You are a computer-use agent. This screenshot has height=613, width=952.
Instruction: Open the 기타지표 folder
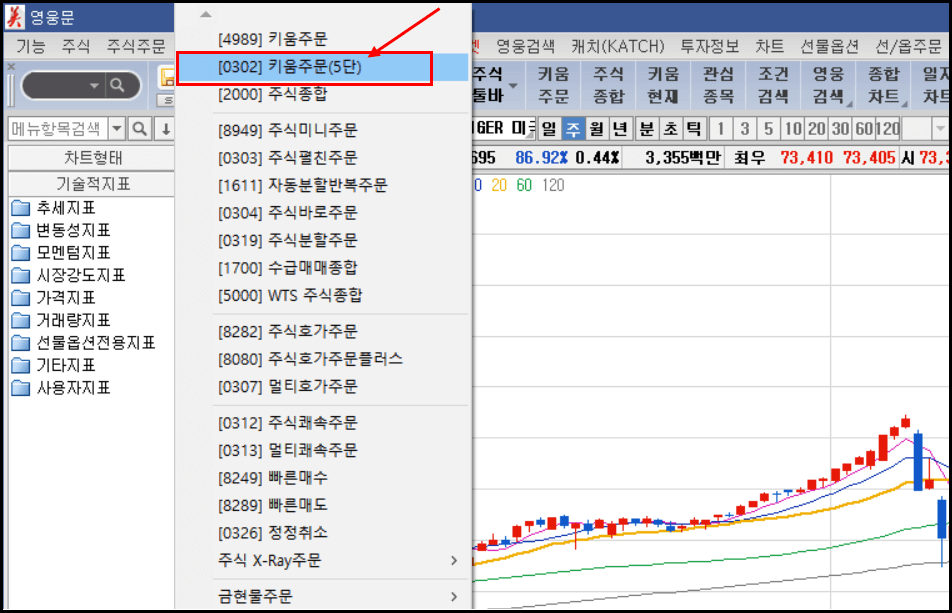(53, 365)
